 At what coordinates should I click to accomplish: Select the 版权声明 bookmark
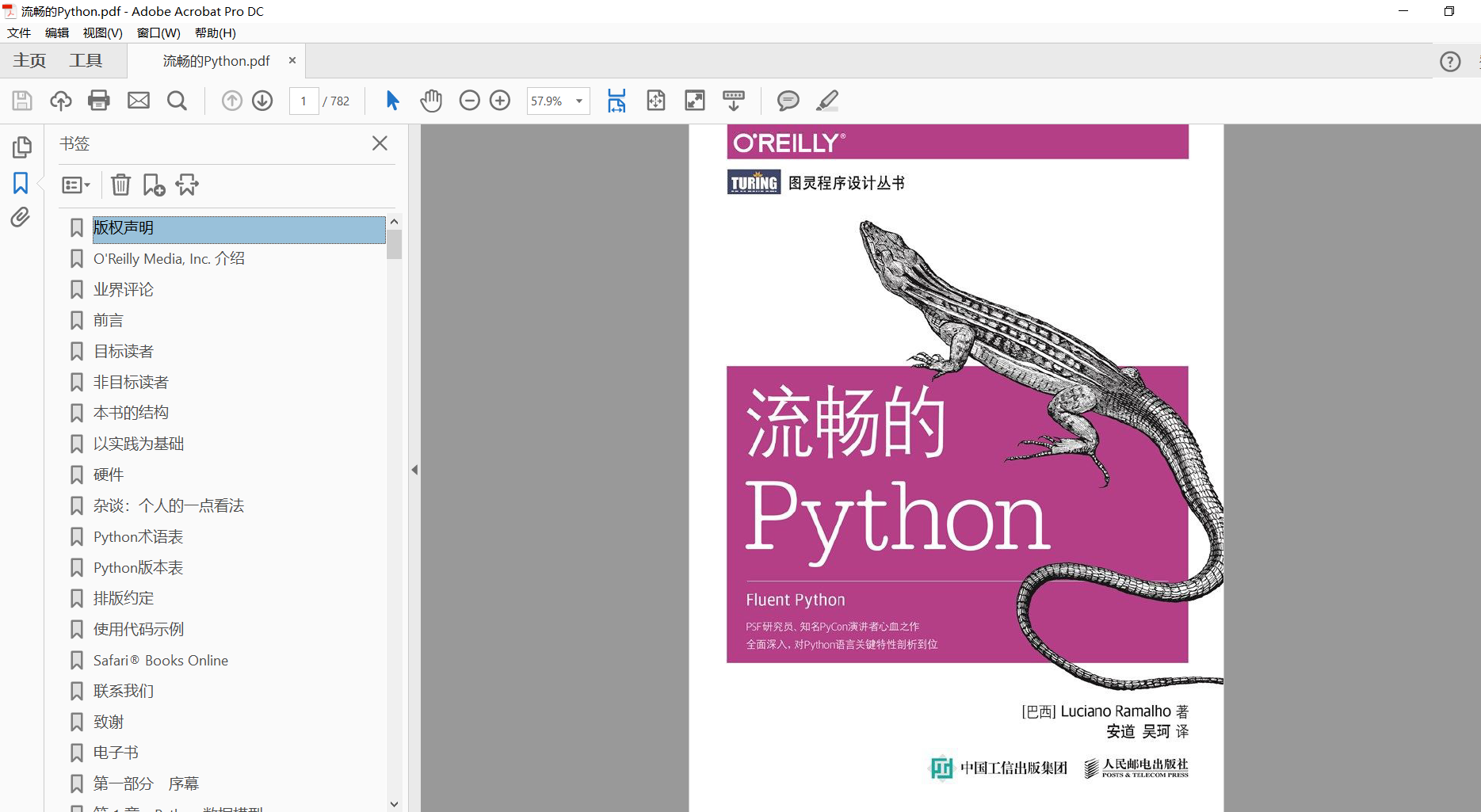(x=239, y=229)
